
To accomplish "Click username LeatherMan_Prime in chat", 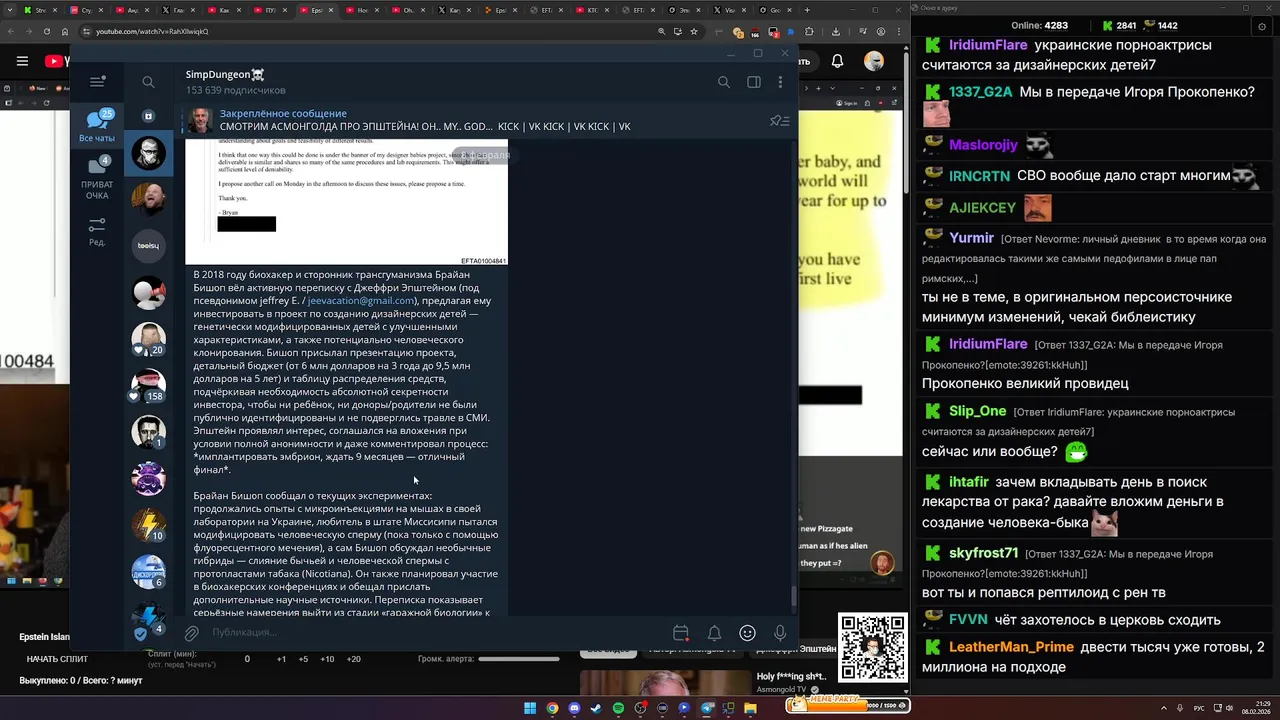I will click(x=1011, y=647).
